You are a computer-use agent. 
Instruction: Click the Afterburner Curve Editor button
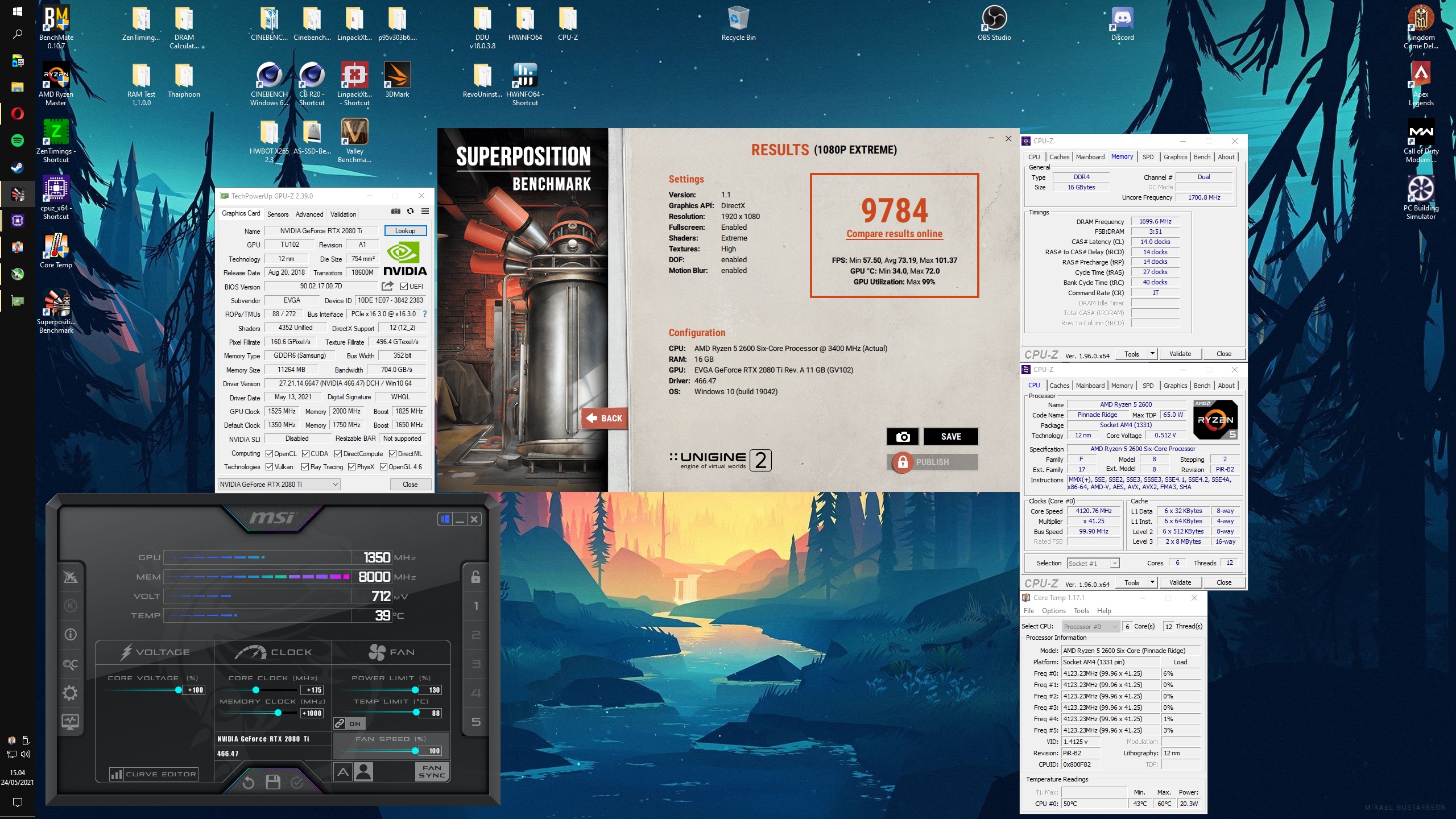tap(154, 774)
